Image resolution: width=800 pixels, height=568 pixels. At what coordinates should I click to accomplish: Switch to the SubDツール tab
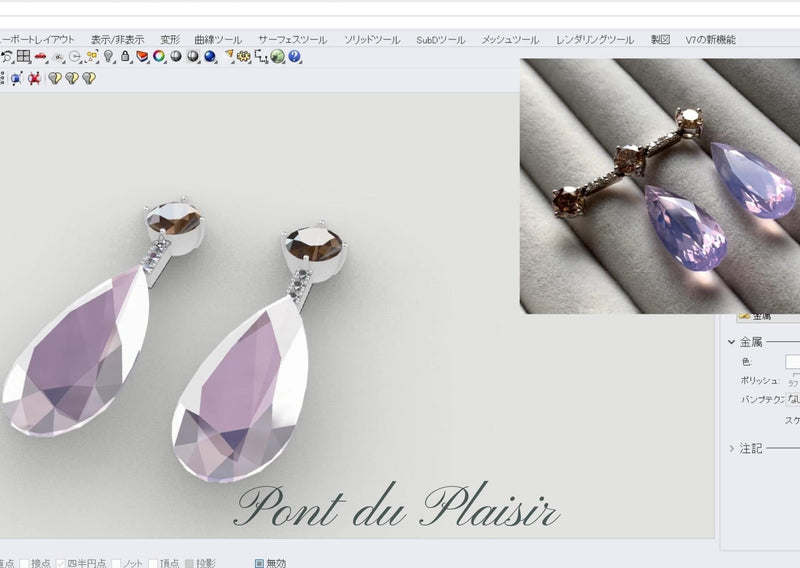(440, 40)
